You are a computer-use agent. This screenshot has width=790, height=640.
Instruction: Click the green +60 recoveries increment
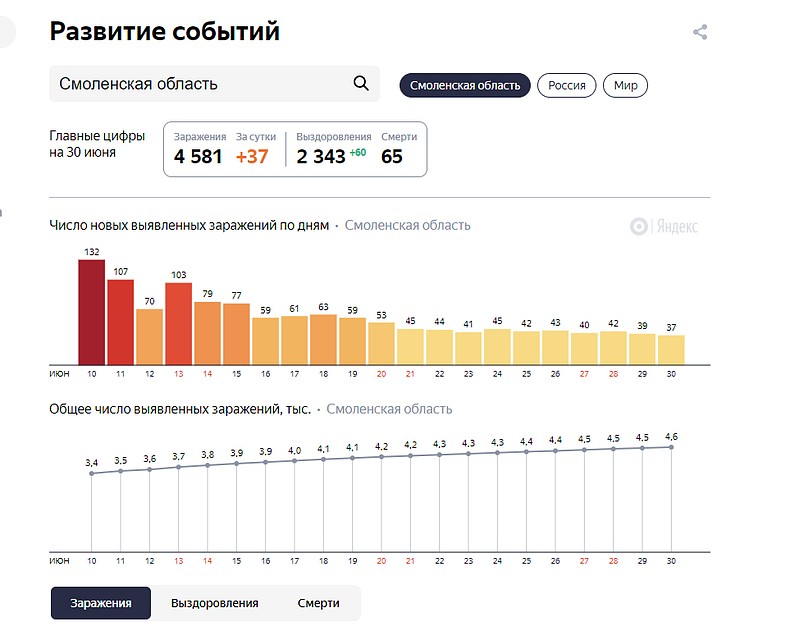coord(358,153)
